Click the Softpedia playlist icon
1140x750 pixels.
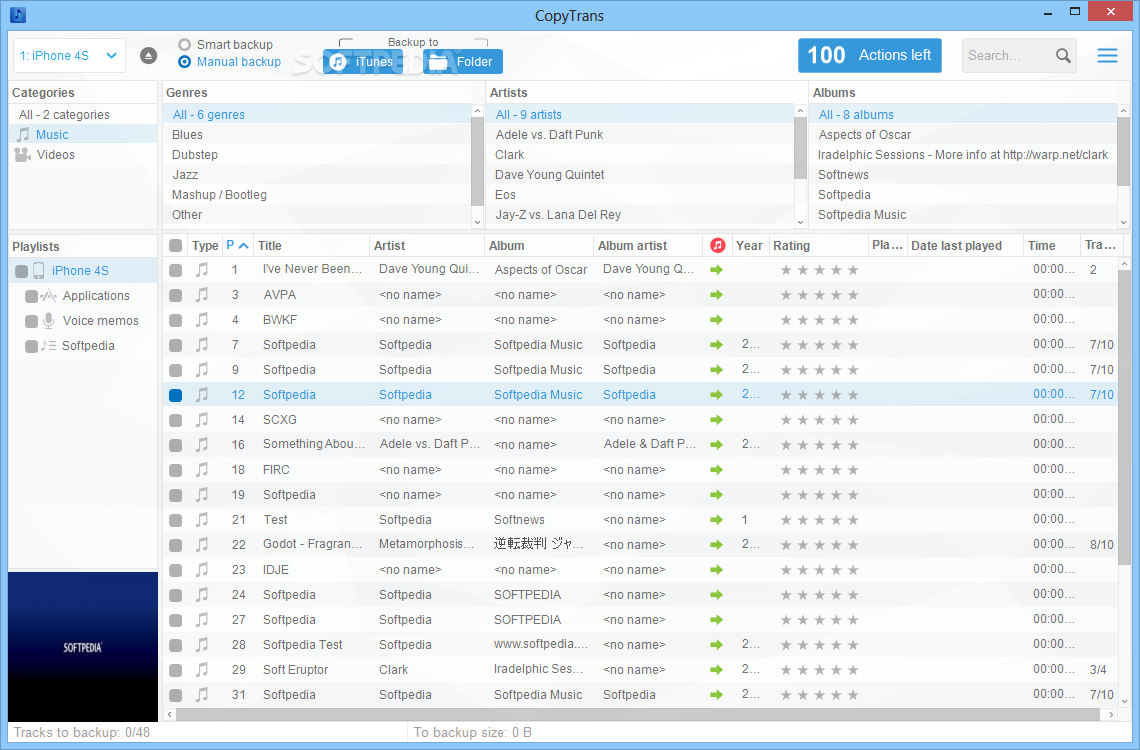[48, 346]
